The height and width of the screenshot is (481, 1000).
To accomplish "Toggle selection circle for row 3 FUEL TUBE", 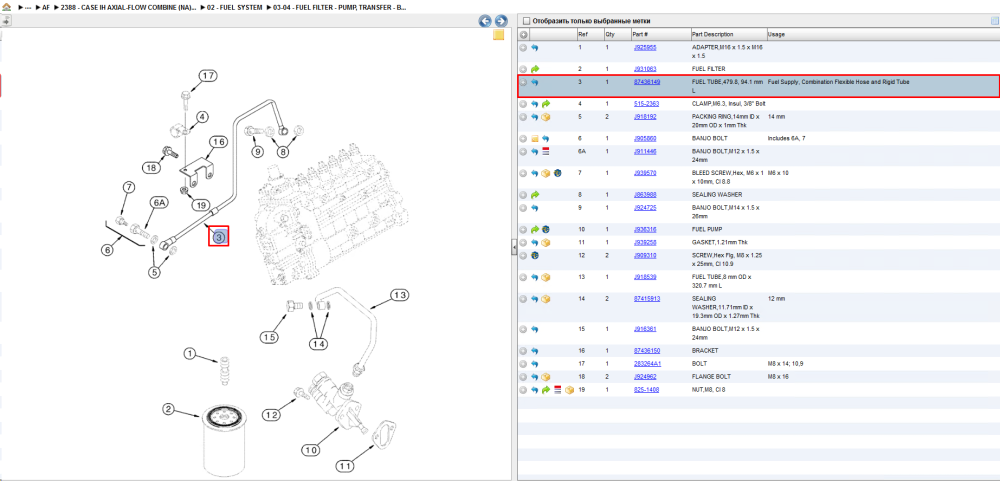I will 523,82.
